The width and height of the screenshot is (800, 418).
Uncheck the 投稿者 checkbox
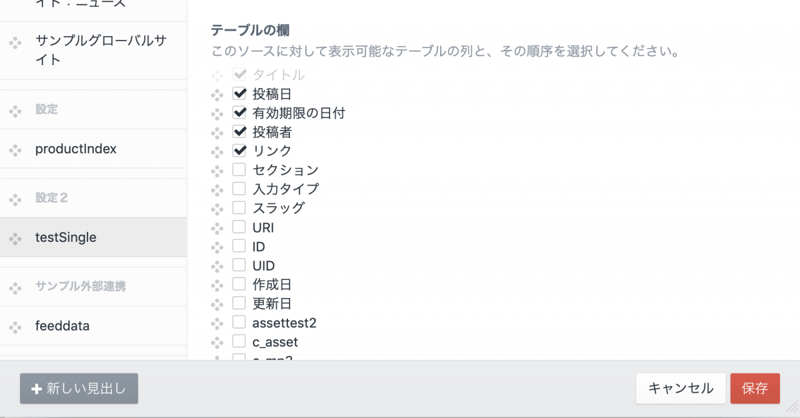240,131
